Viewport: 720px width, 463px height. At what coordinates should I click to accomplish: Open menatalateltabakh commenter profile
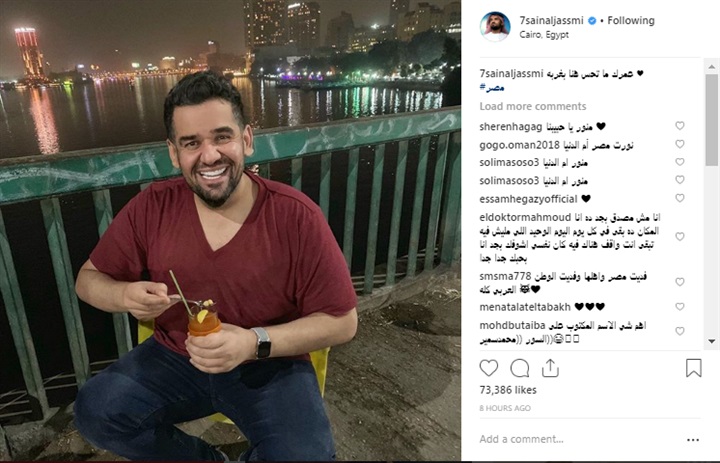pos(525,306)
